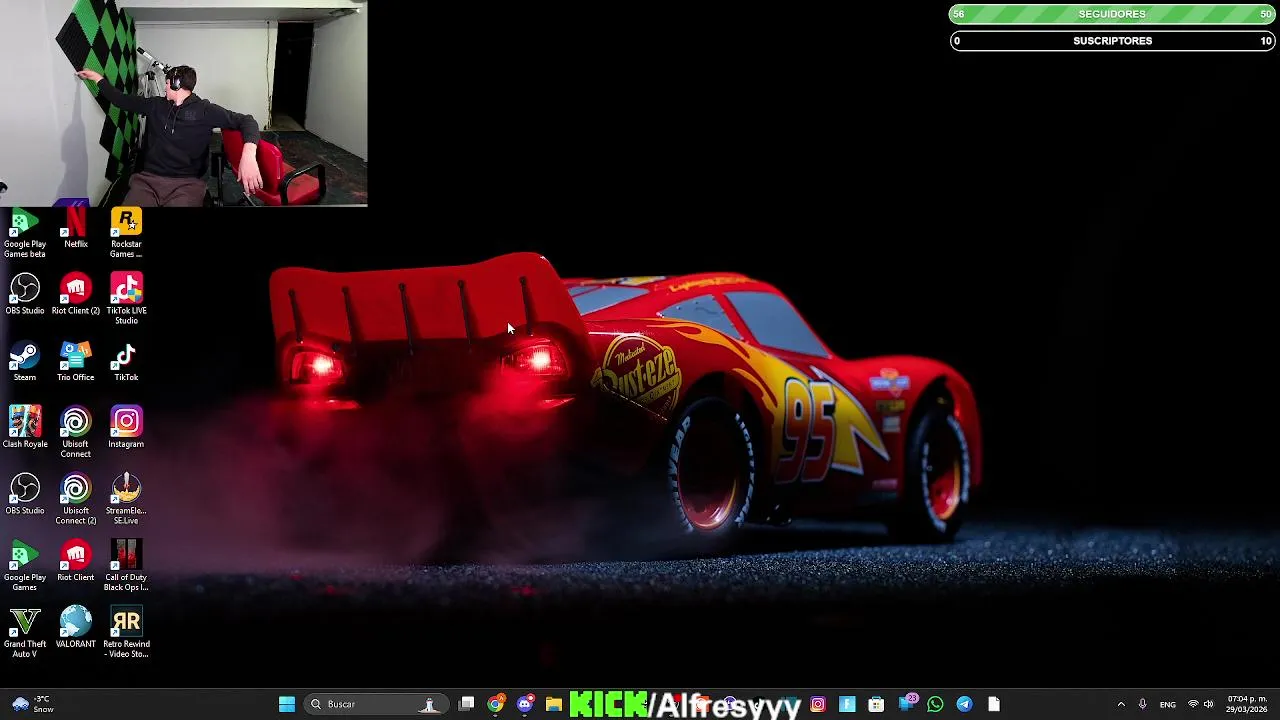
Task: Launch Grand Theft Auto V shortcut
Action: (x=25, y=633)
